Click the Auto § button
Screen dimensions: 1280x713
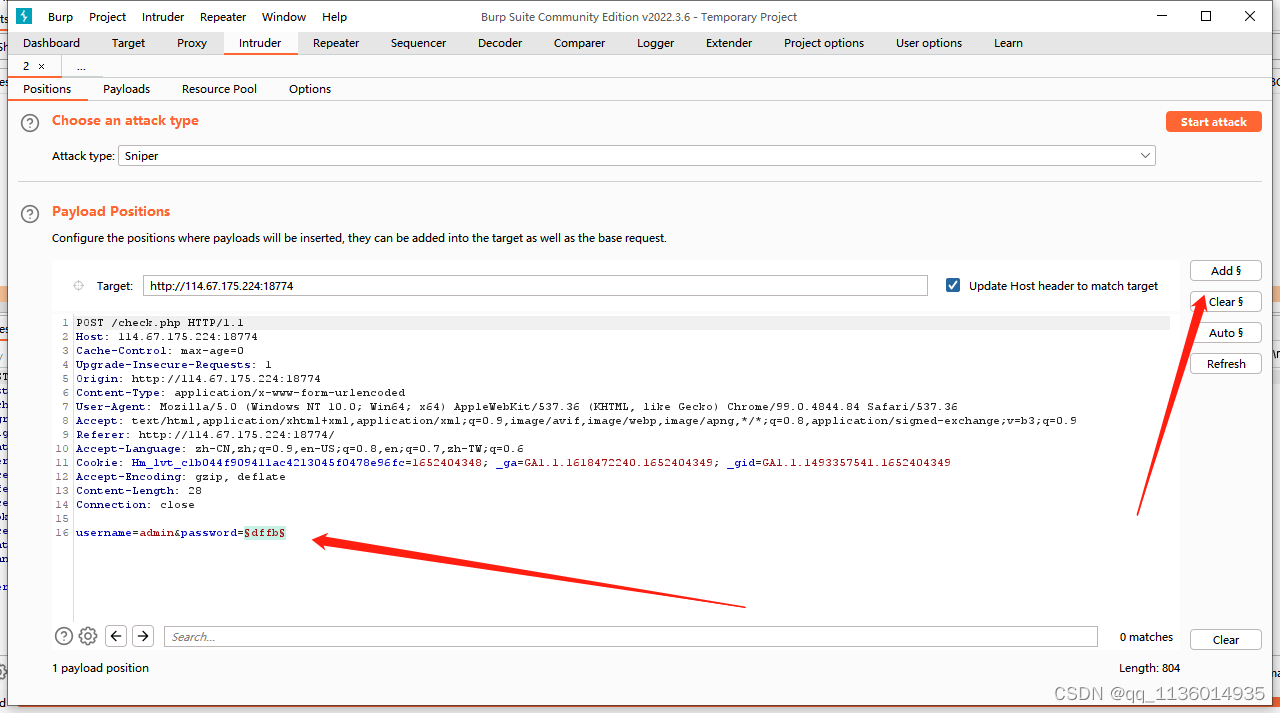(1226, 333)
